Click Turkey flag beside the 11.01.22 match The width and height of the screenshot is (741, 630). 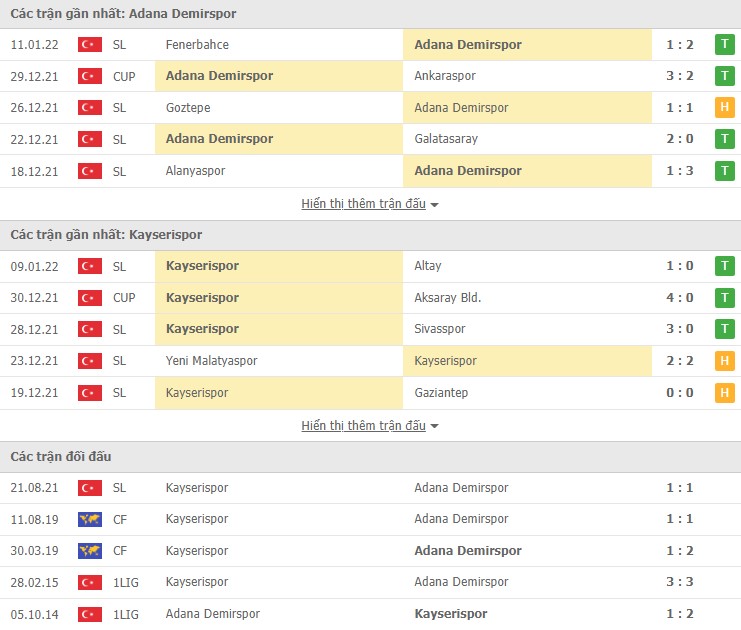coord(90,44)
